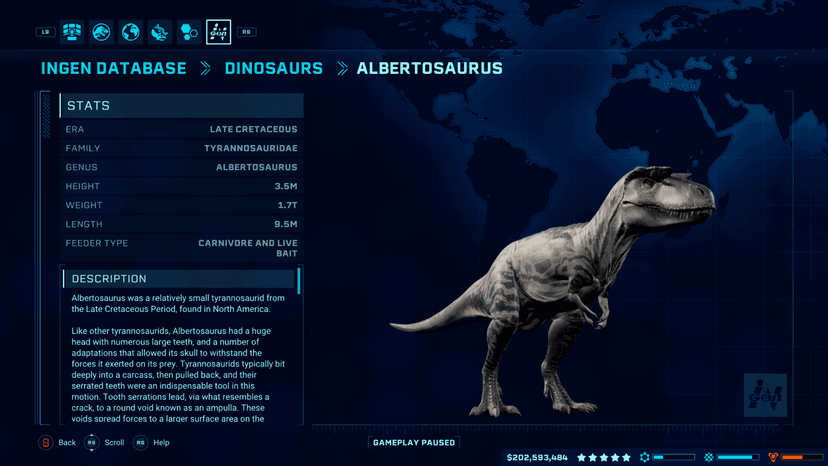Open the control room monitors tab icon
Image resolution: width=828 pixels, height=466 pixels.
point(72,32)
